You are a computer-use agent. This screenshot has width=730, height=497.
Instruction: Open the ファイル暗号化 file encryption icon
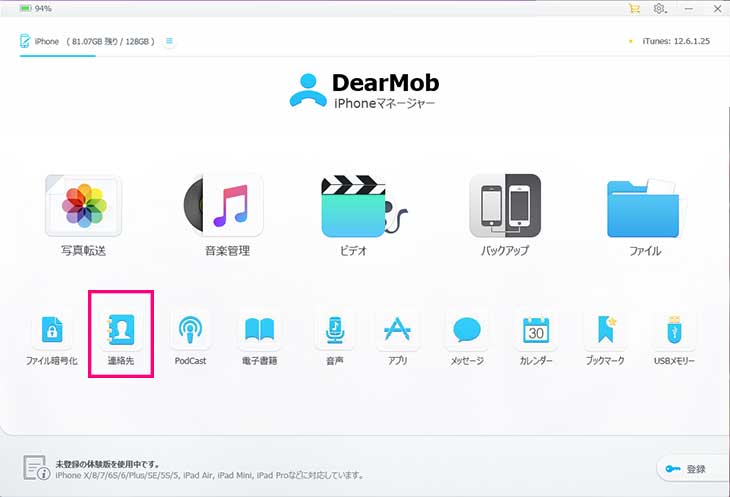(x=52, y=330)
